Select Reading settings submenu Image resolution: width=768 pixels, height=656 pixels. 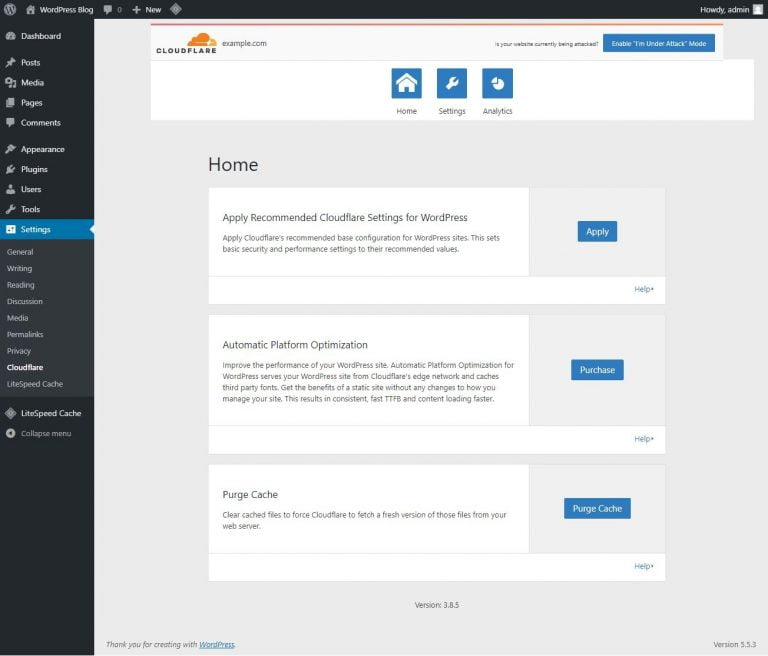[21, 285]
